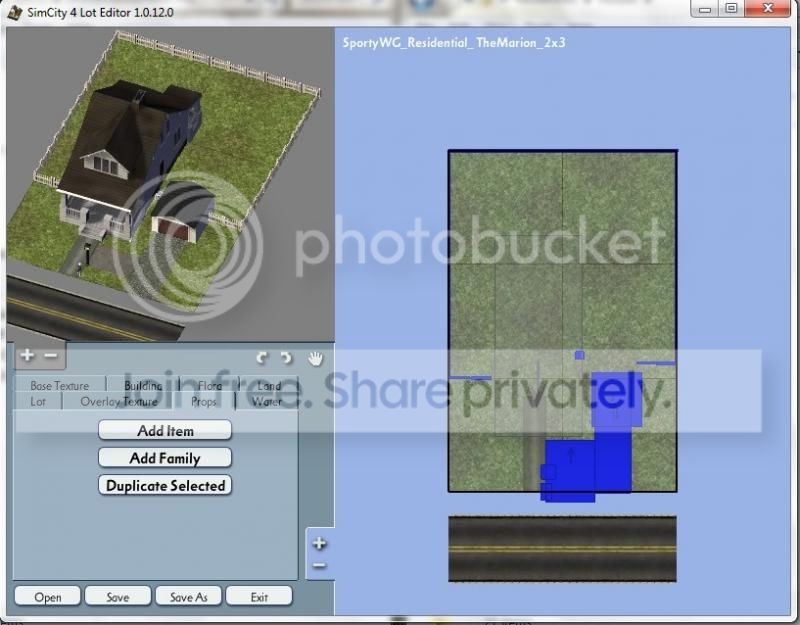
Task: Click the road strip below the lot plan
Action: click(x=562, y=548)
